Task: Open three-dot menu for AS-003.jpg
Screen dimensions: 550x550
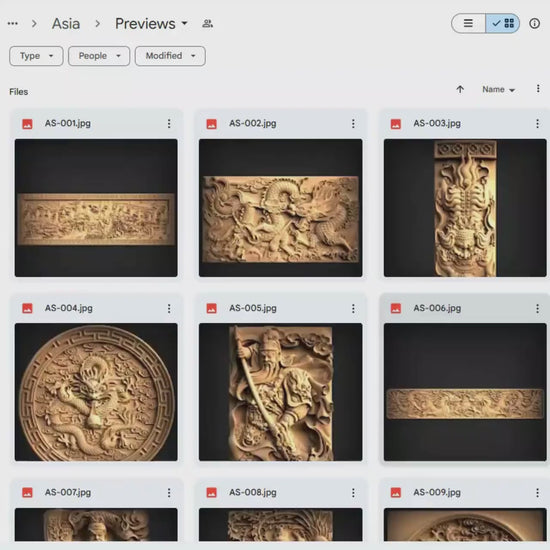Action: [x=537, y=123]
